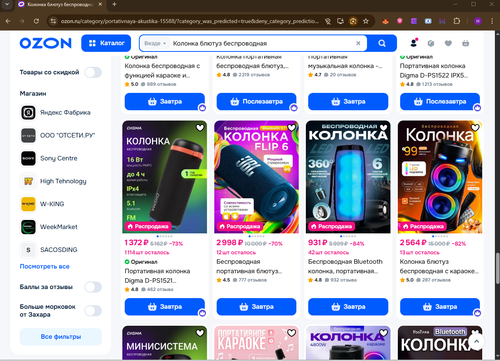Select Яндекс Фабрика shop filter
500x361 pixels.
click(x=56, y=112)
